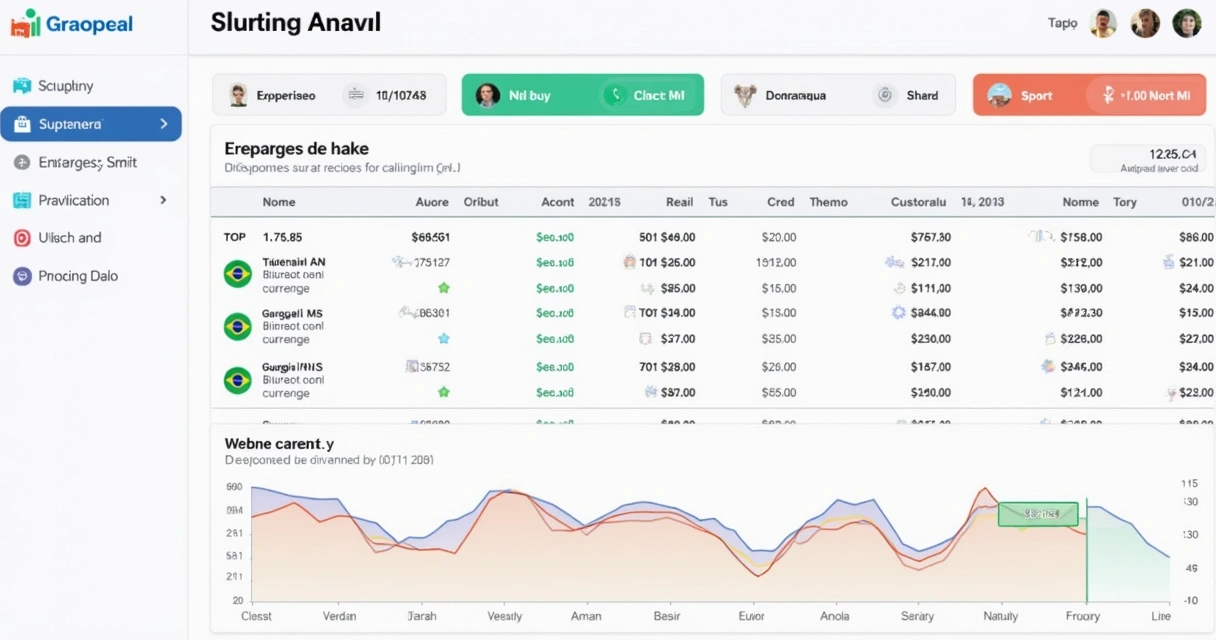Open the 1225.C4 dropdown field
The width and height of the screenshot is (1216, 640).
(x=1147, y=159)
